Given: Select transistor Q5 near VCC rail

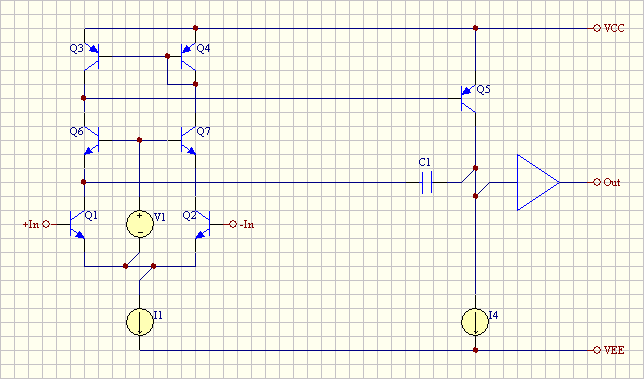Looking at the screenshot, I should point(468,98).
